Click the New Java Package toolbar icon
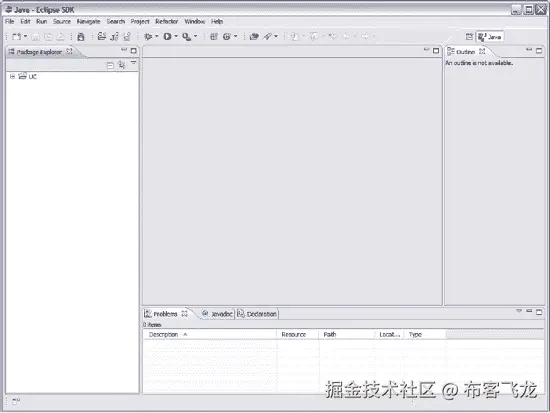Screen dimensions: 550x413 214,36
